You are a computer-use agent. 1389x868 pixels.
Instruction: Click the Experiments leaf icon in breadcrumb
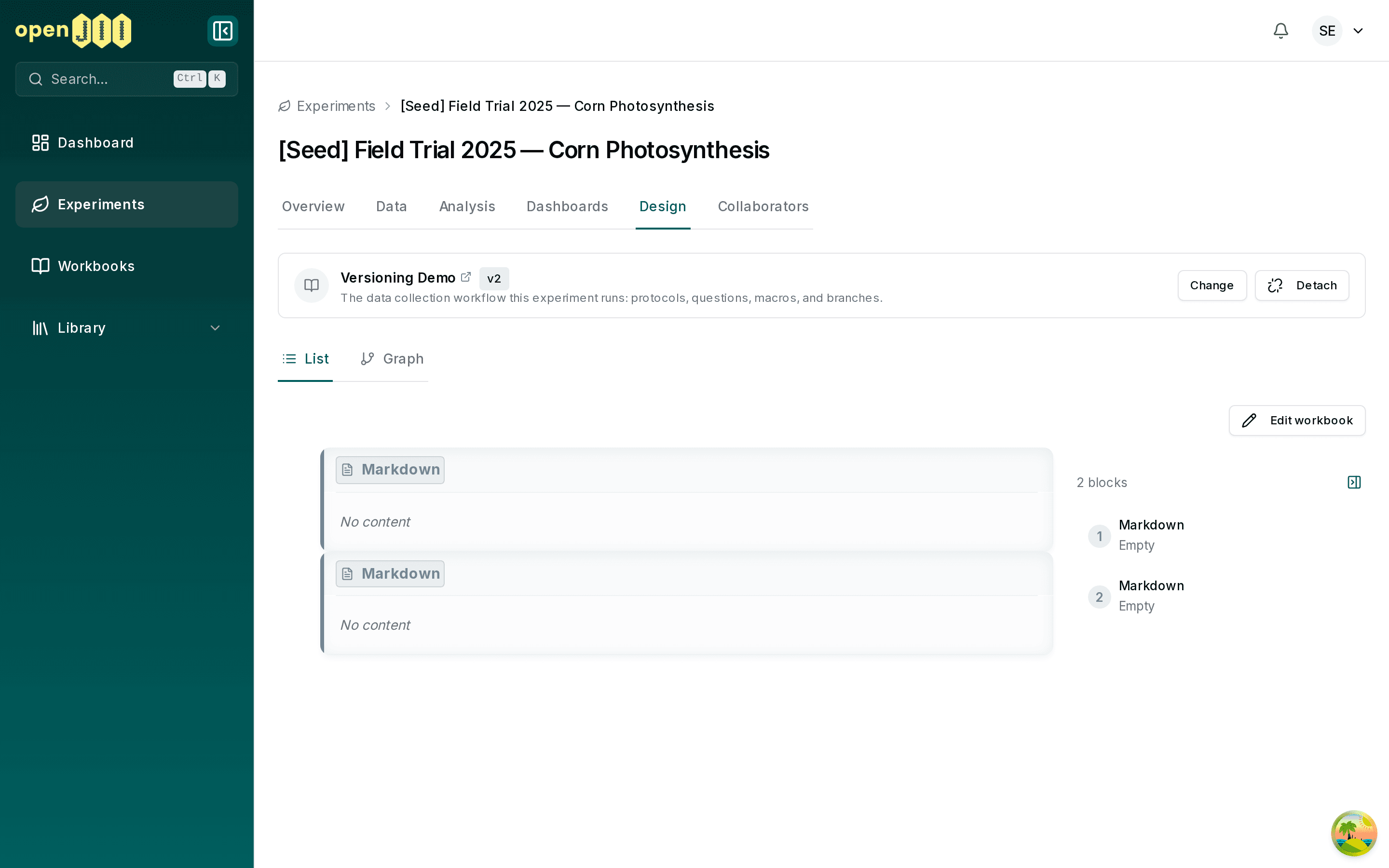click(284, 106)
